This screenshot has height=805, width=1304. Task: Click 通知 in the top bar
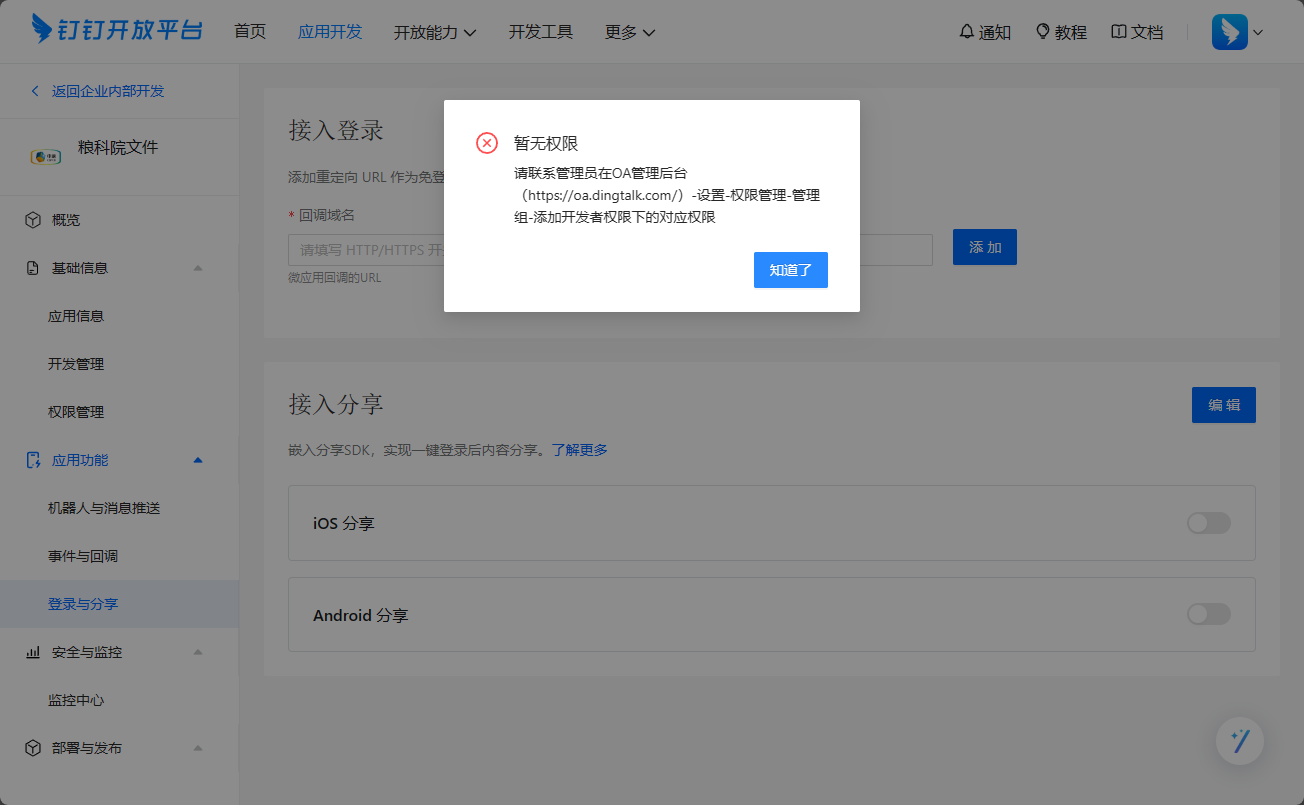point(995,32)
